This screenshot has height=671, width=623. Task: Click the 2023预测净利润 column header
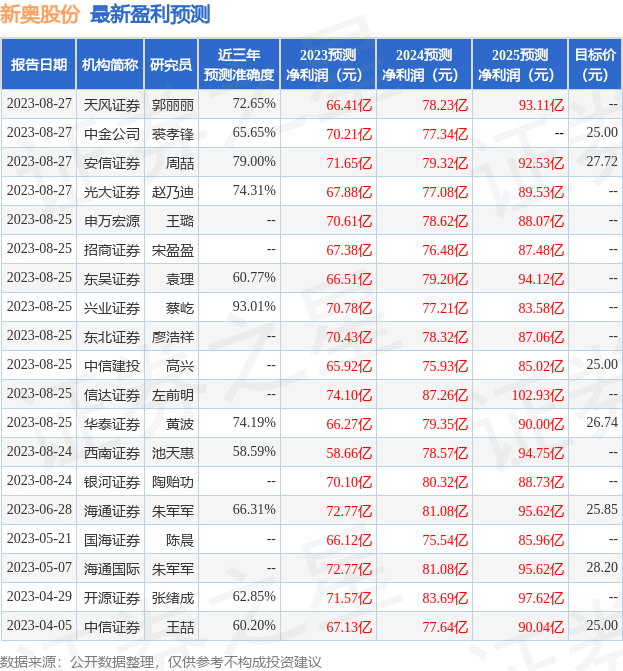pyautogui.click(x=328, y=65)
